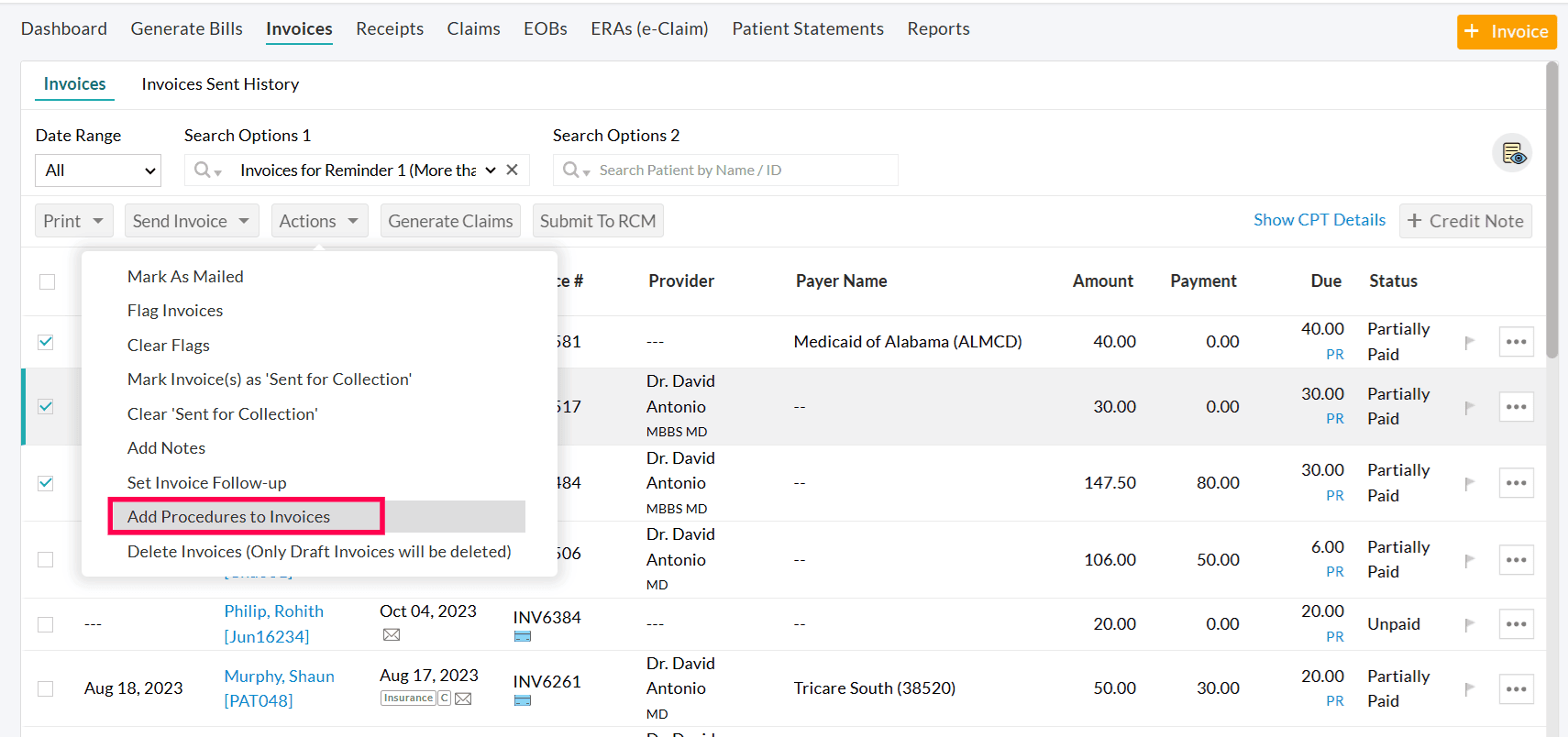Uncheck the 147.50 invoice row checkbox
The width and height of the screenshot is (1568, 737).
[45, 483]
